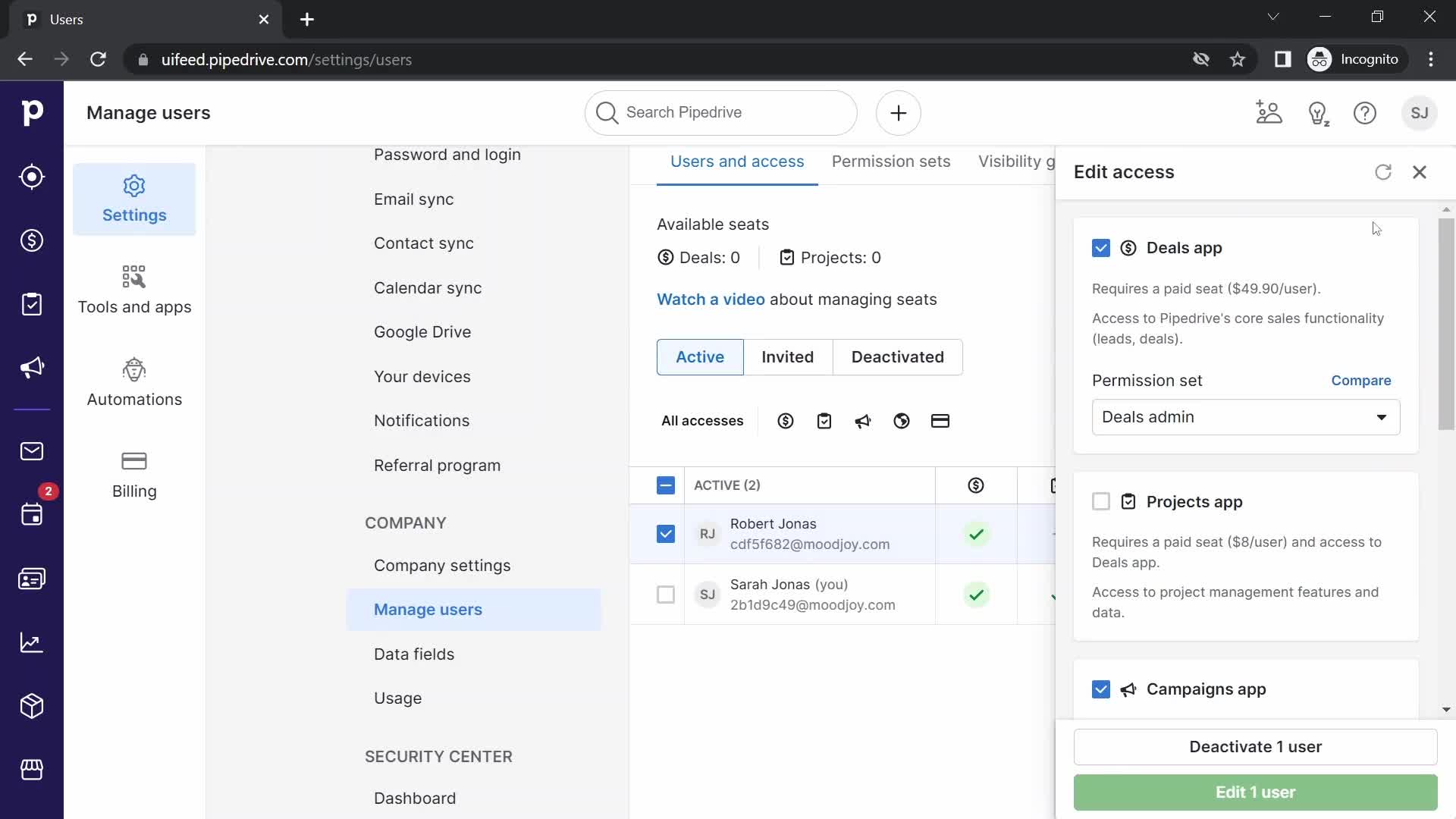The height and width of the screenshot is (819, 1456).
Task: Uncheck Robert Jonas row checkbox
Action: pos(666,534)
